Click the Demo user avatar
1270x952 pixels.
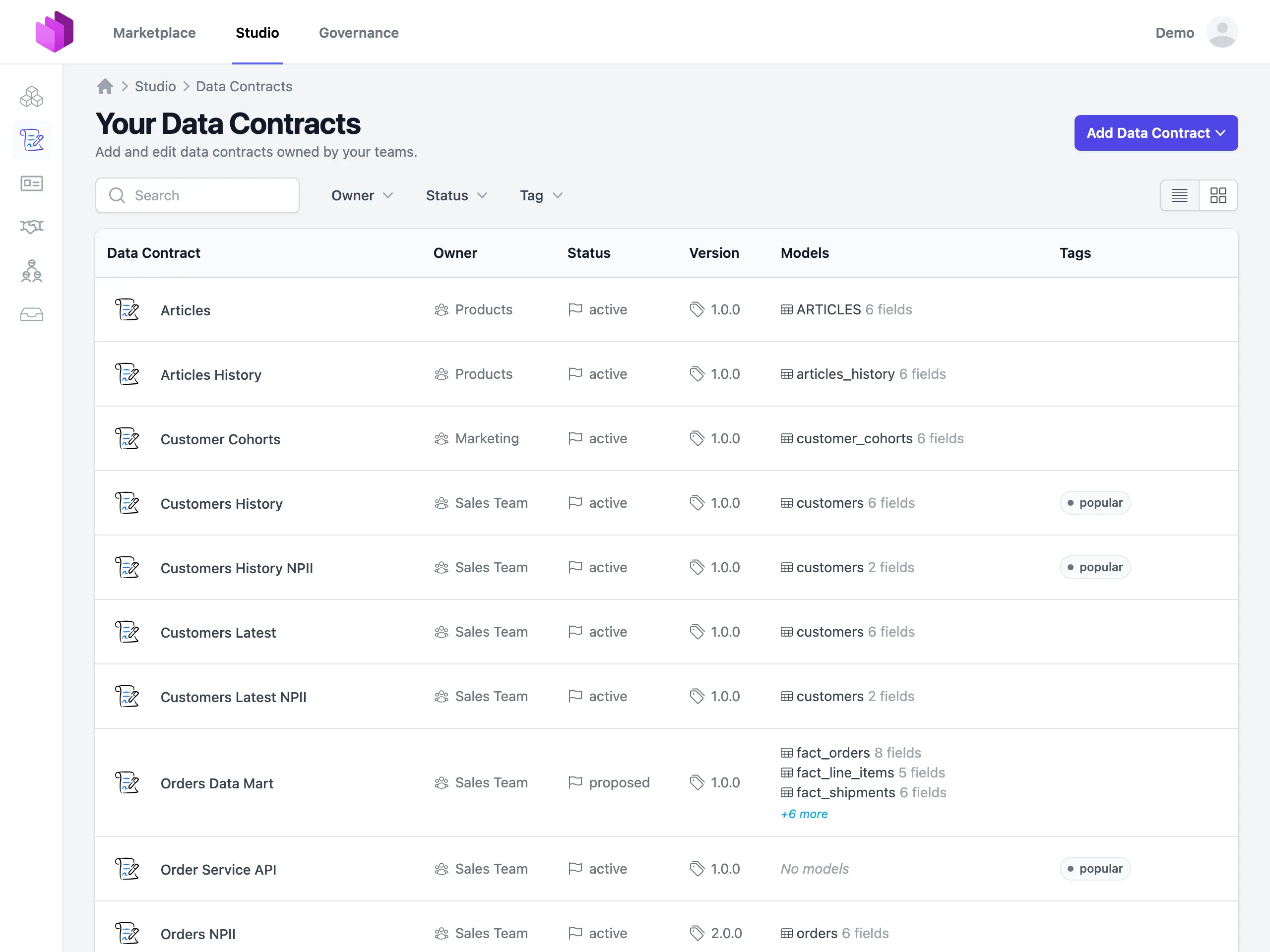(x=1222, y=32)
